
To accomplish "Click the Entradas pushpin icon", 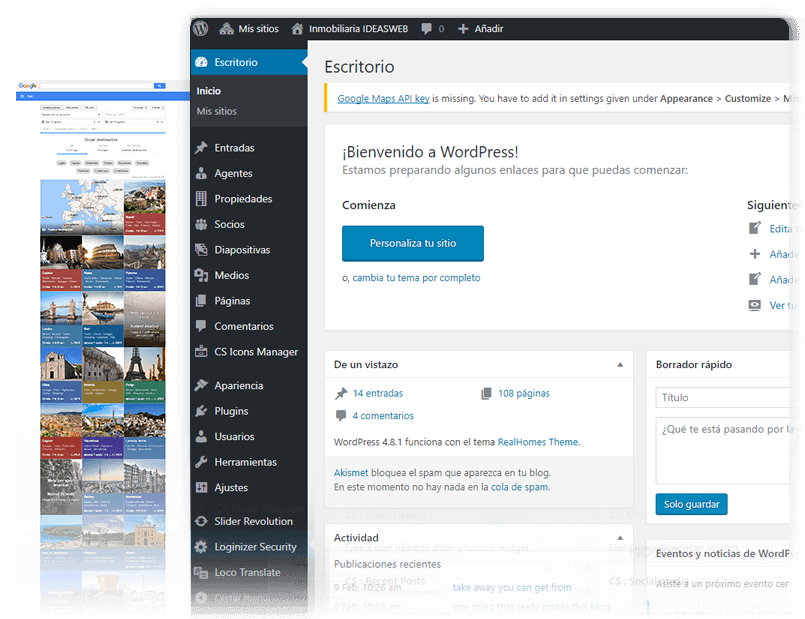I will pyautogui.click(x=201, y=148).
